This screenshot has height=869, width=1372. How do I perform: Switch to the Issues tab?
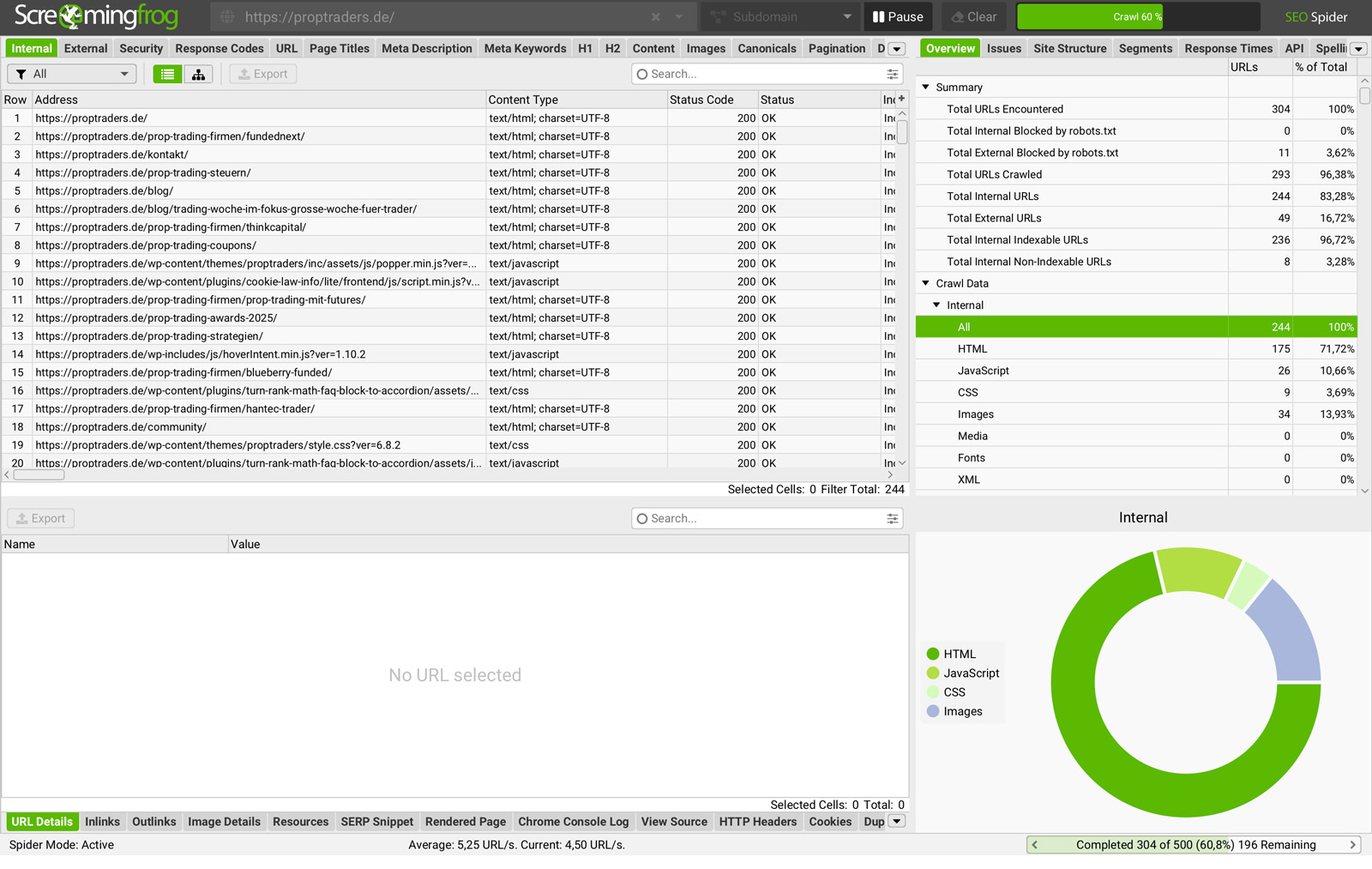pyautogui.click(x=1003, y=49)
